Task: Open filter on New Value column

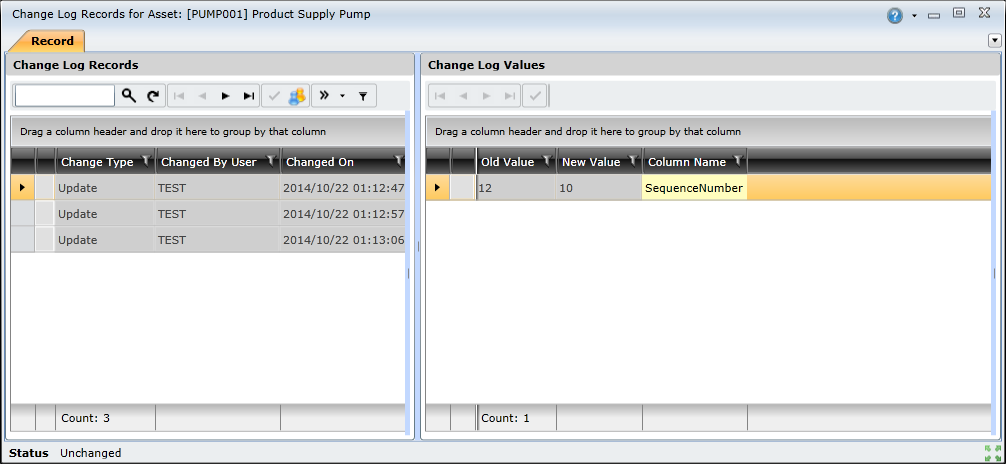Action: coord(634,161)
